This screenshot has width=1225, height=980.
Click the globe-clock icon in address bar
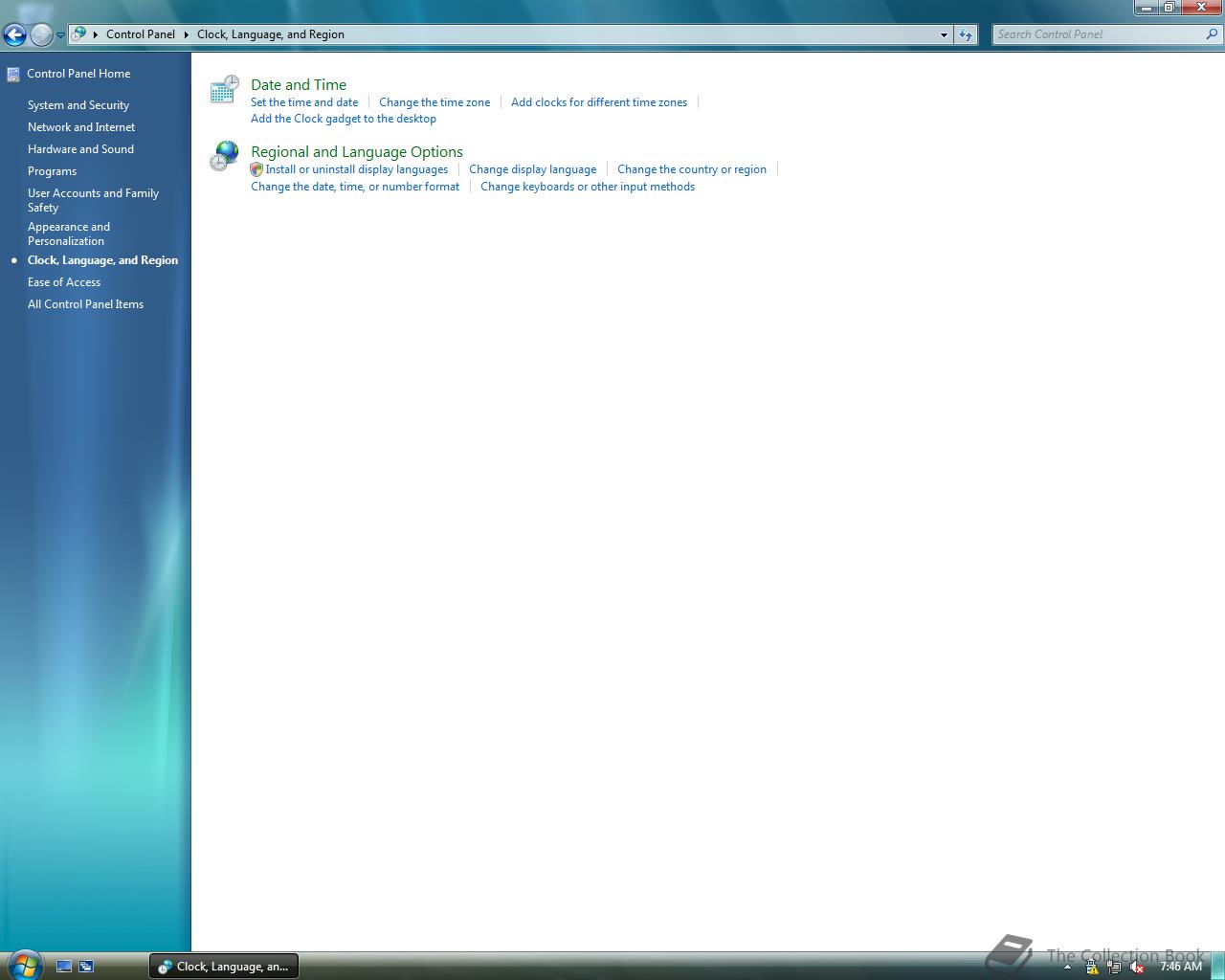(x=79, y=33)
